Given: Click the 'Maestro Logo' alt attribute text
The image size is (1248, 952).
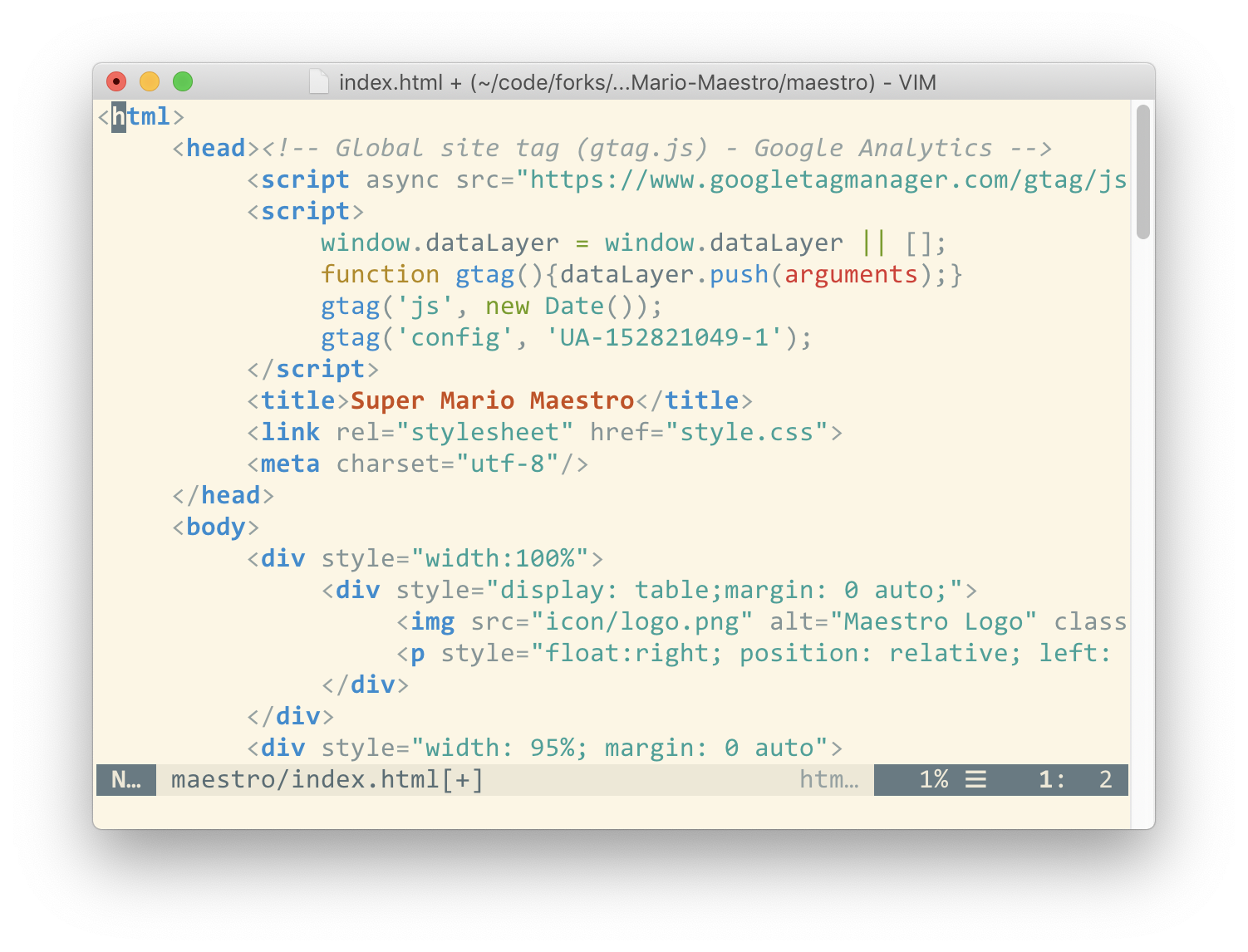Looking at the screenshot, I should point(935,621).
